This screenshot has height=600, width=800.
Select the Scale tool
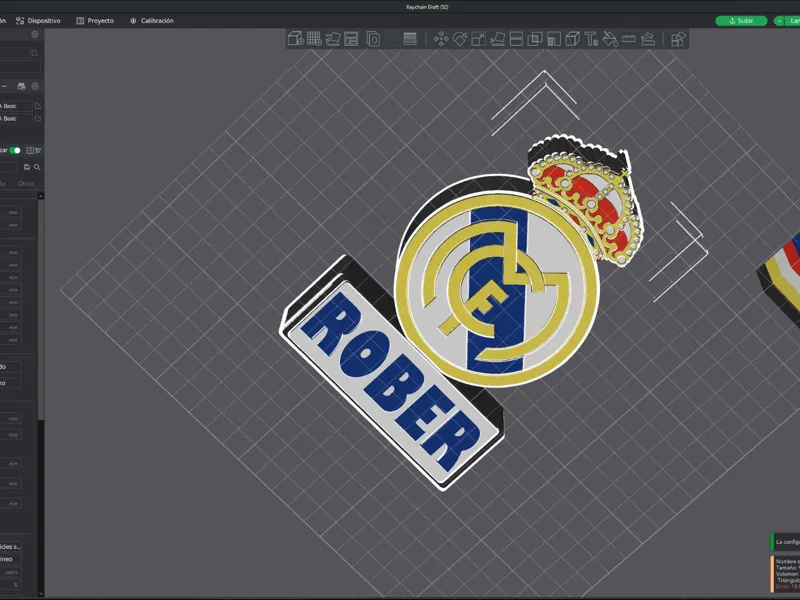(478, 39)
